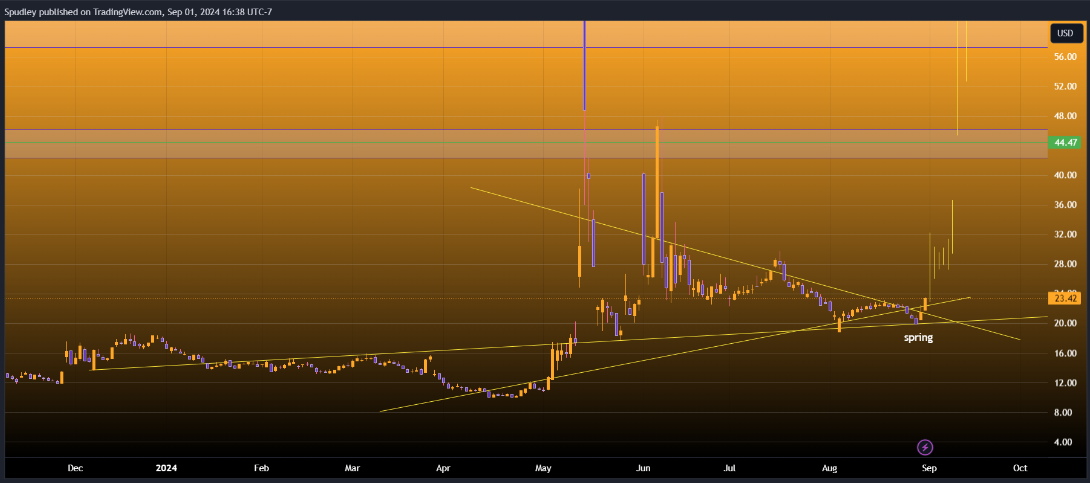Viewport: 1090px width, 483px height.
Task: Click the 52.00 price axis label
Action: pyautogui.click(x=1066, y=86)
